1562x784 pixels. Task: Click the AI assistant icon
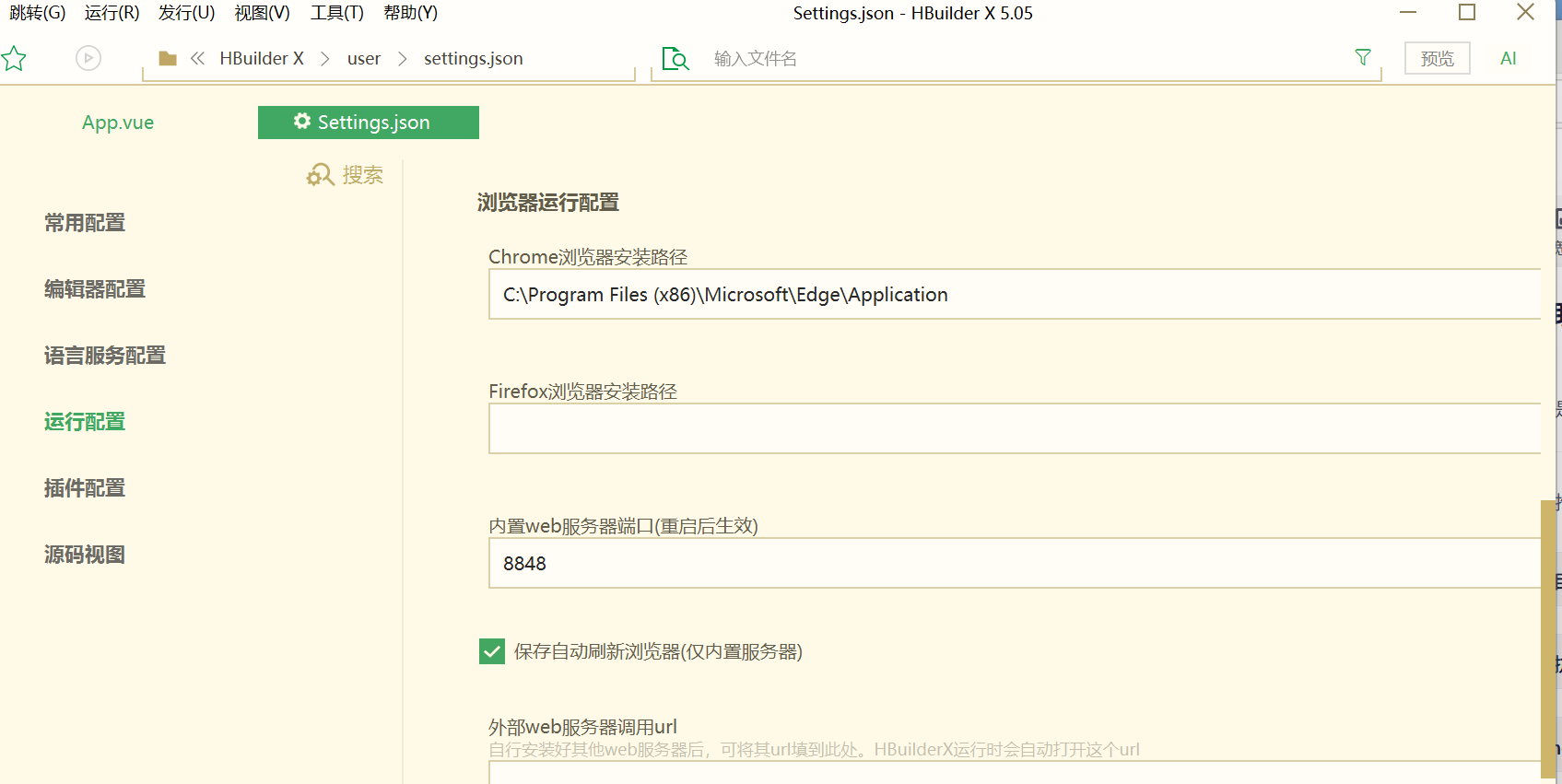[x=1509, y=58]
